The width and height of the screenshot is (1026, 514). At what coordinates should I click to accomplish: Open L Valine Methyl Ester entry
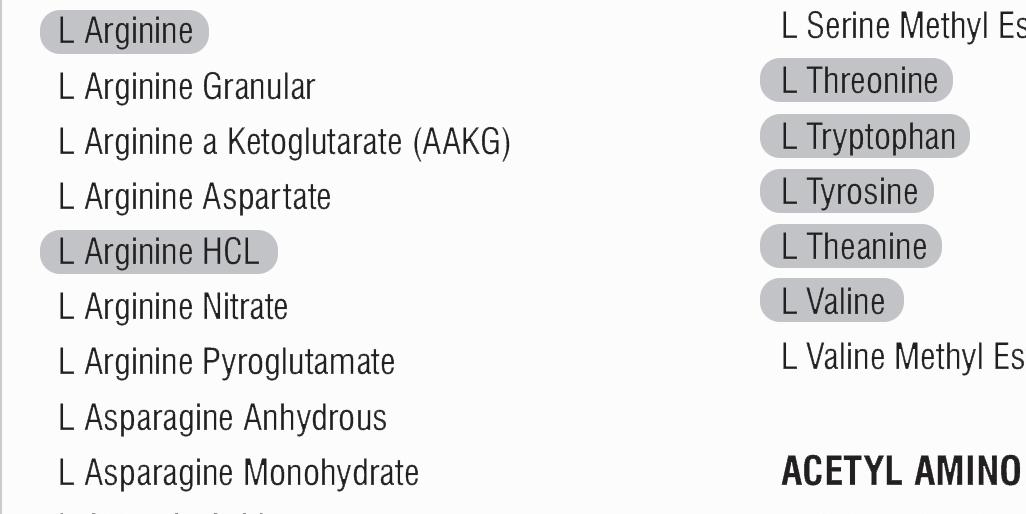904,357
